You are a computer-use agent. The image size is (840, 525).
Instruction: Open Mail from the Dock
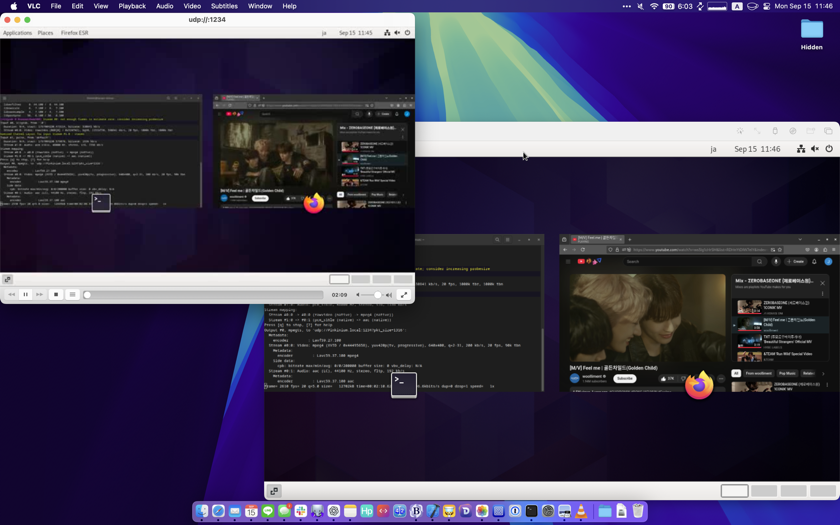click(235, 511)
